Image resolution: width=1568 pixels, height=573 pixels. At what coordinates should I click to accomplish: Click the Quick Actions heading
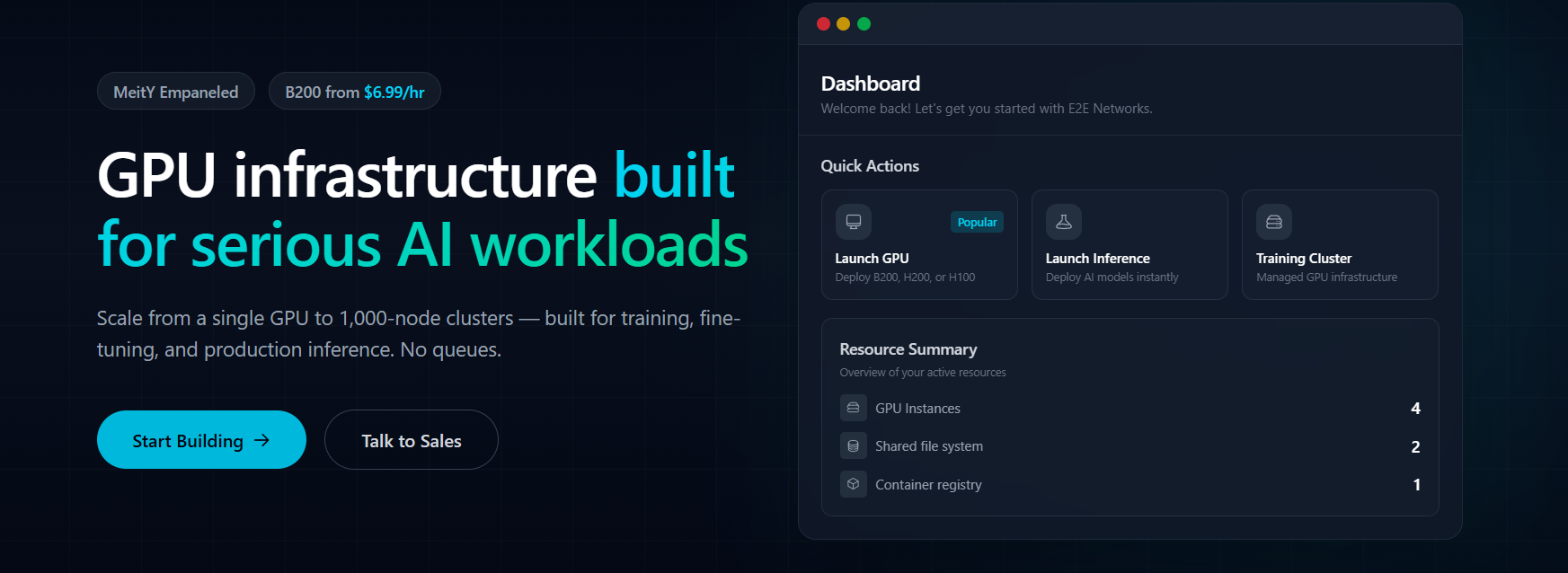coord(870,166)
